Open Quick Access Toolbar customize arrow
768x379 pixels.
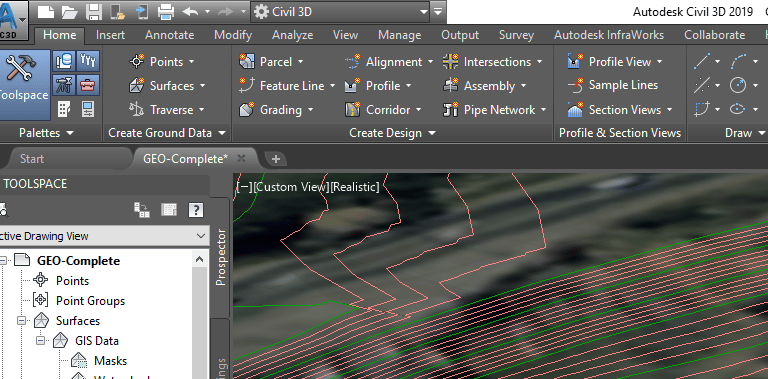click(x=438, y=11)
